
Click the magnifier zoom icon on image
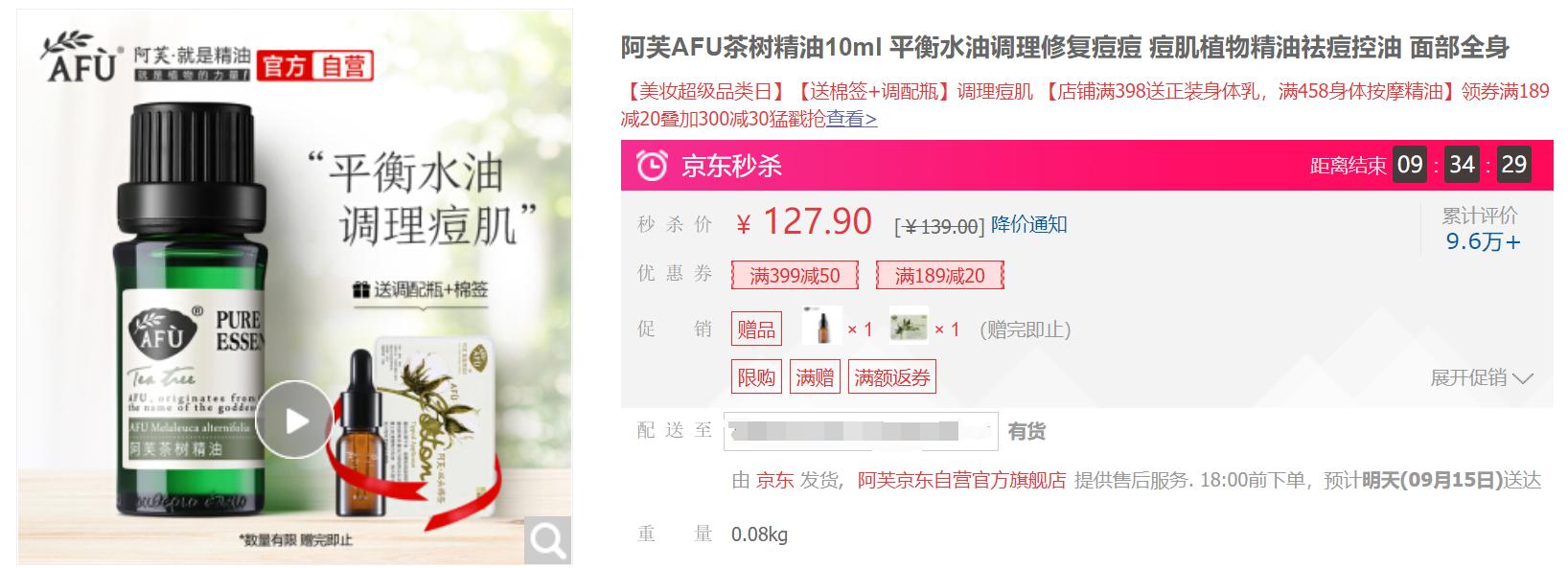pos(547,541)
